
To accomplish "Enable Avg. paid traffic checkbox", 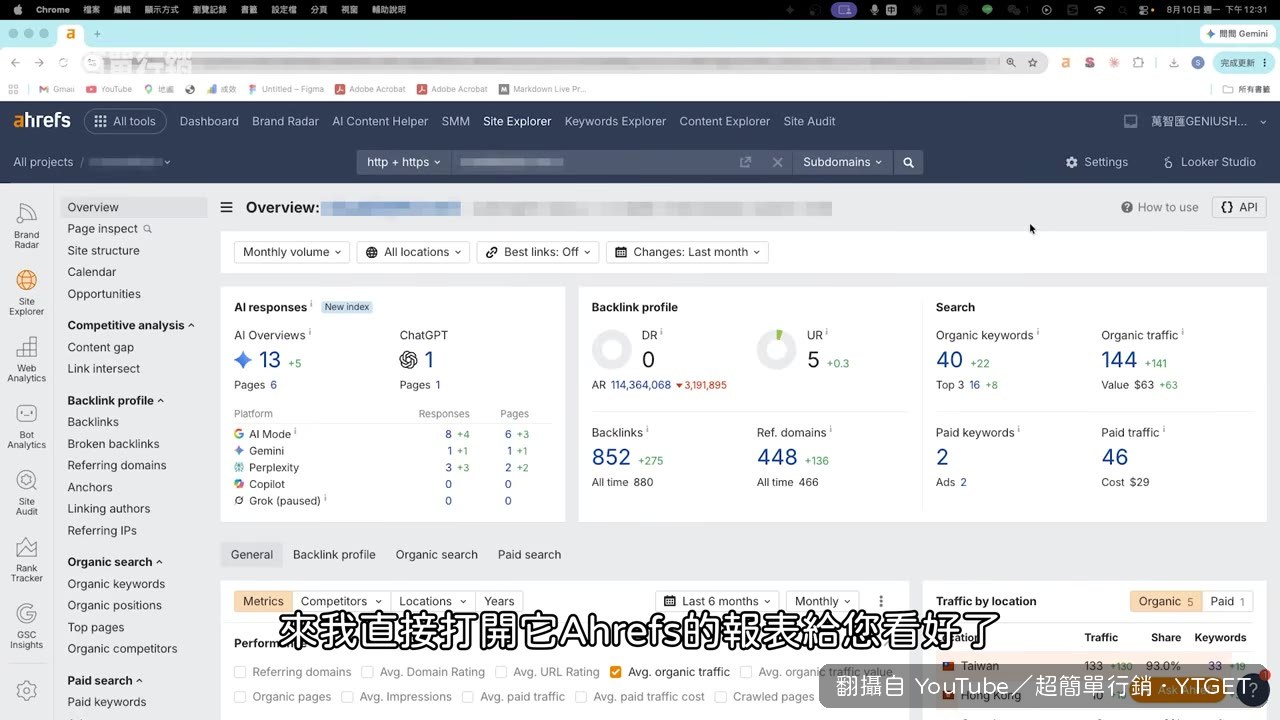I will click(x=467, y=697).
